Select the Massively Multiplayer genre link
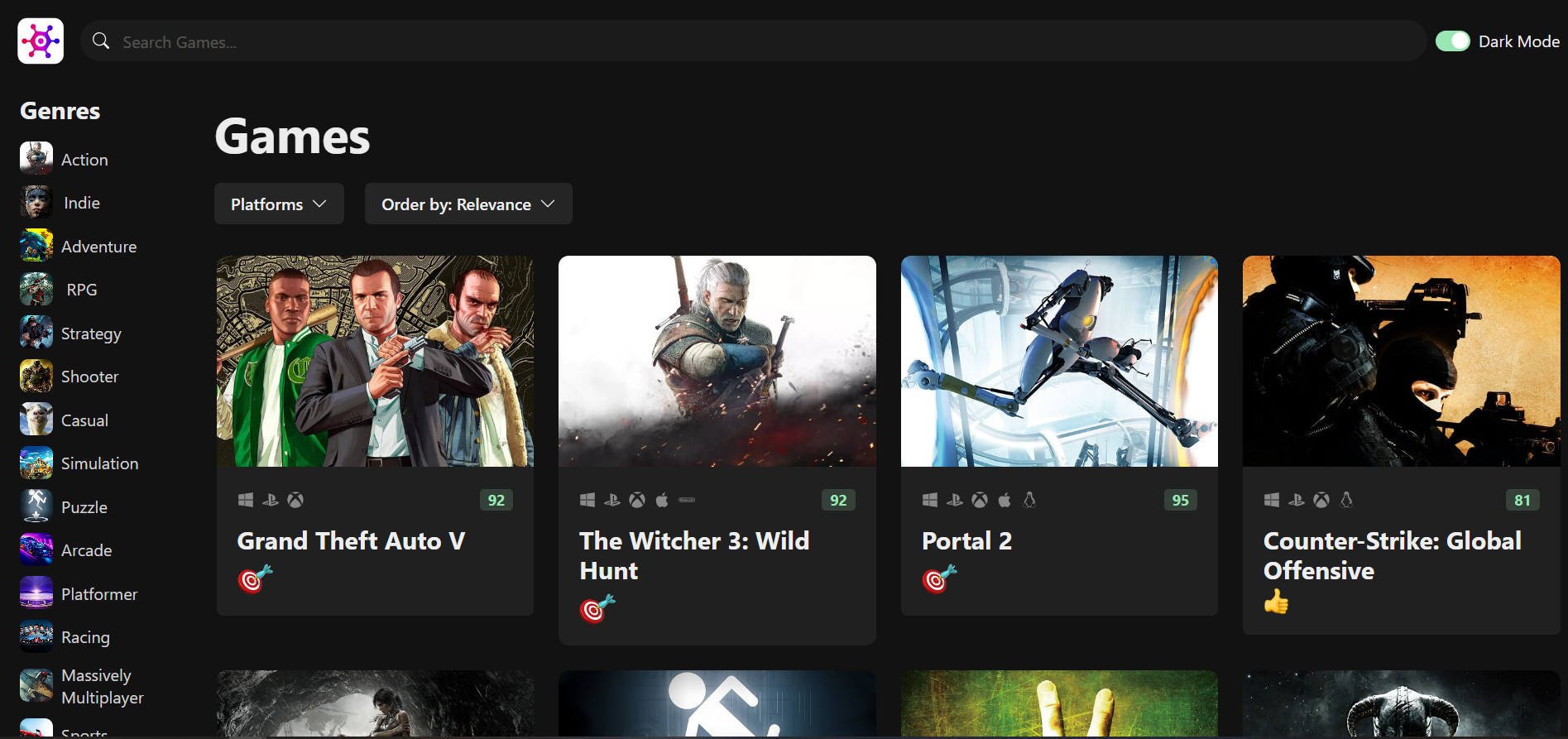The height and width of the screenshot is (739, 1568). click(x=103, y=687)
